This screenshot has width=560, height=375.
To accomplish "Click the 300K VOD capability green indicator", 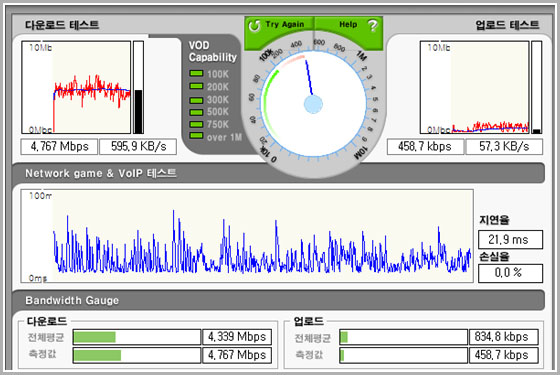I will click(196, 100).
